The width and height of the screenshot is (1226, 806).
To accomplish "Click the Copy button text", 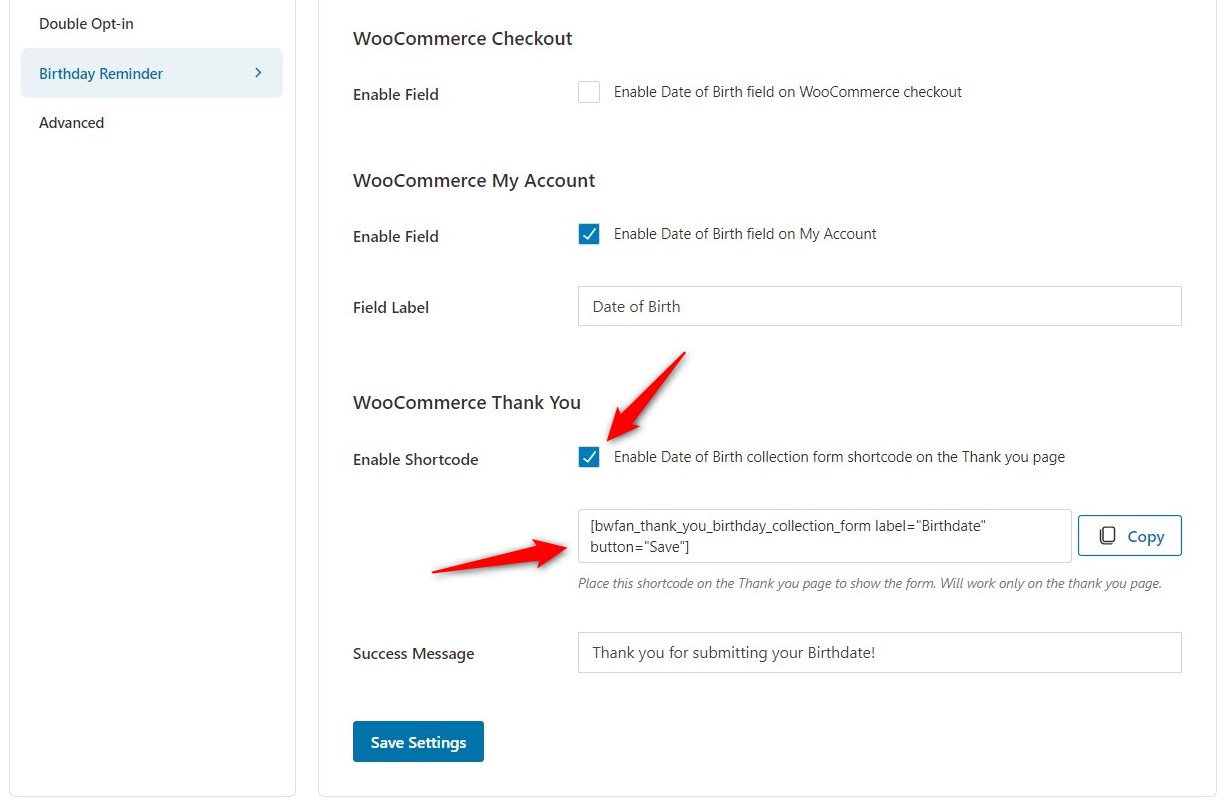I will click(x=1145, y=536).
